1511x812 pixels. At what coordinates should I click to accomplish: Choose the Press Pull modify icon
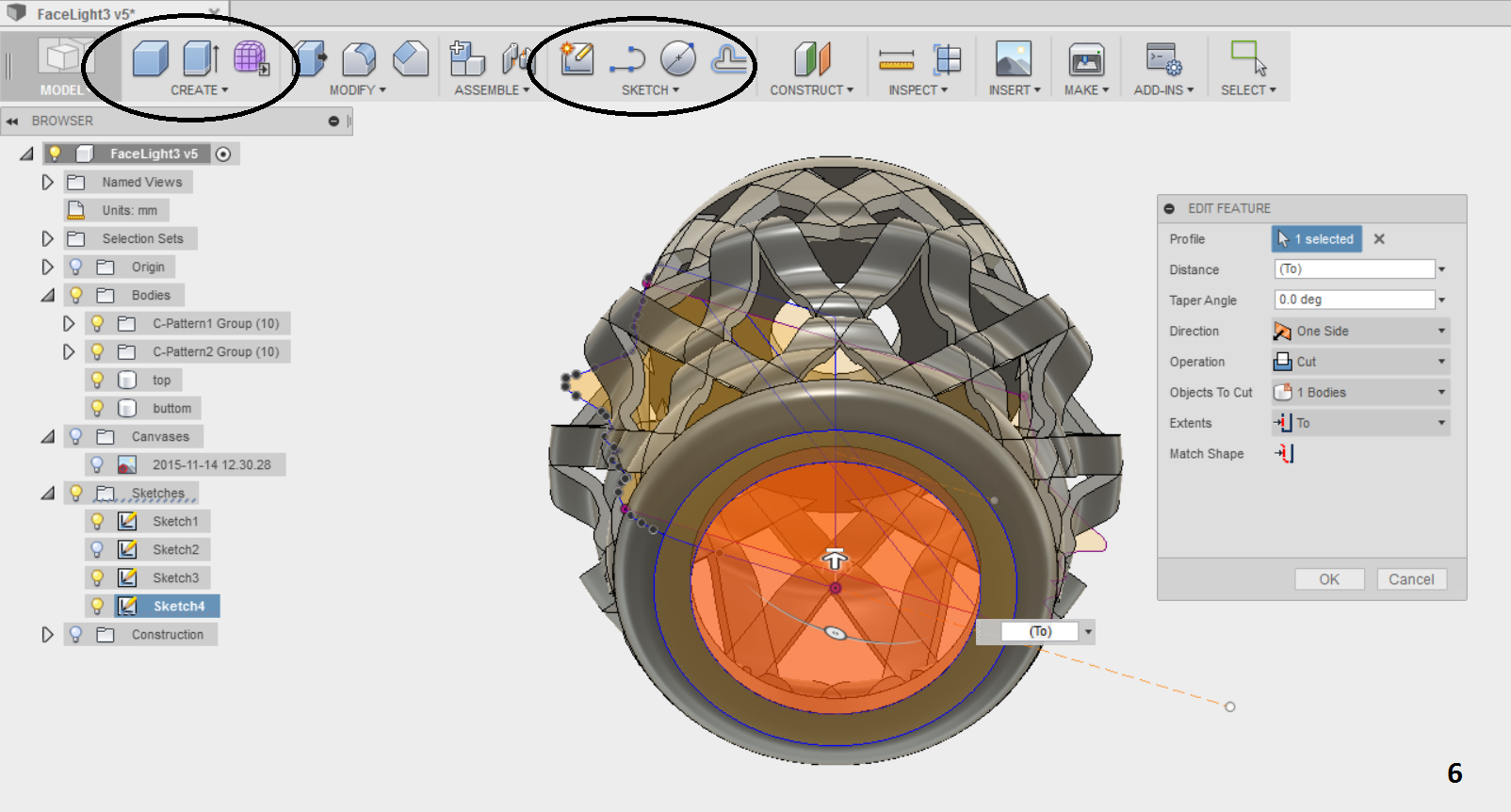point(310,59)
